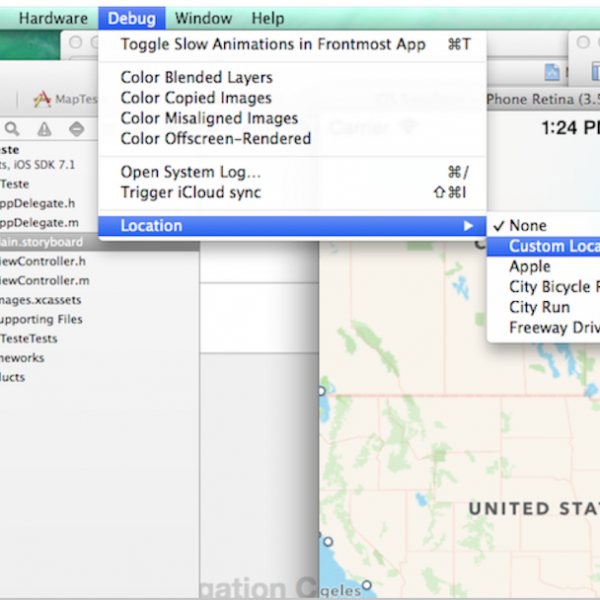Image resolution: width=600 pixels, height=600 pixels.
Task: Click the iOS SDK 7.1 project subtitle
Action: [x=38, y=165]
